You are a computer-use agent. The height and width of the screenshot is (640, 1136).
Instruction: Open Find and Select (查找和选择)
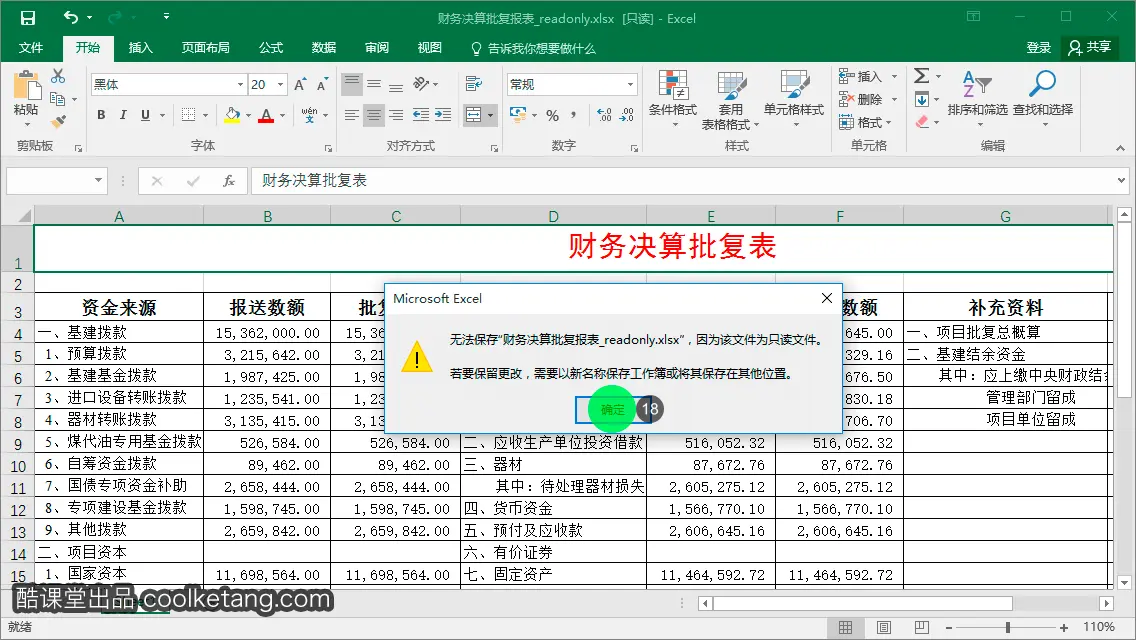click(x=1043, y=99)
